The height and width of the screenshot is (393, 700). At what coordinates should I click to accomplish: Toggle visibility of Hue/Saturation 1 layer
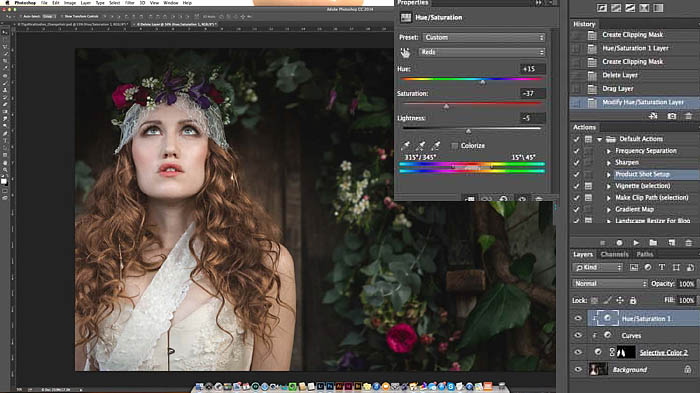click(x=578, y=318)
